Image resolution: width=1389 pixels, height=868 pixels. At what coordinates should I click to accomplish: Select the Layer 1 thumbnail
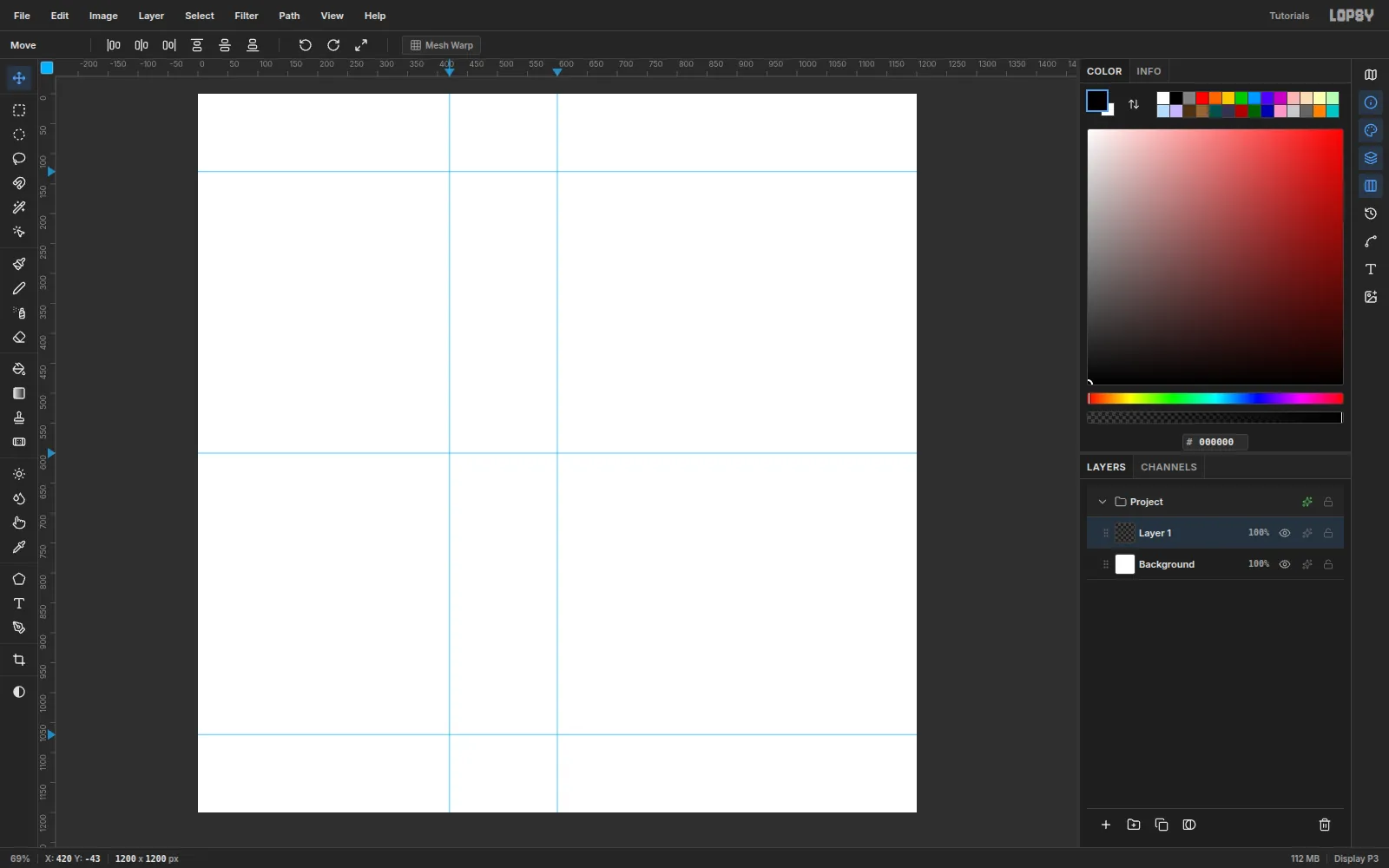(1125, 533)
